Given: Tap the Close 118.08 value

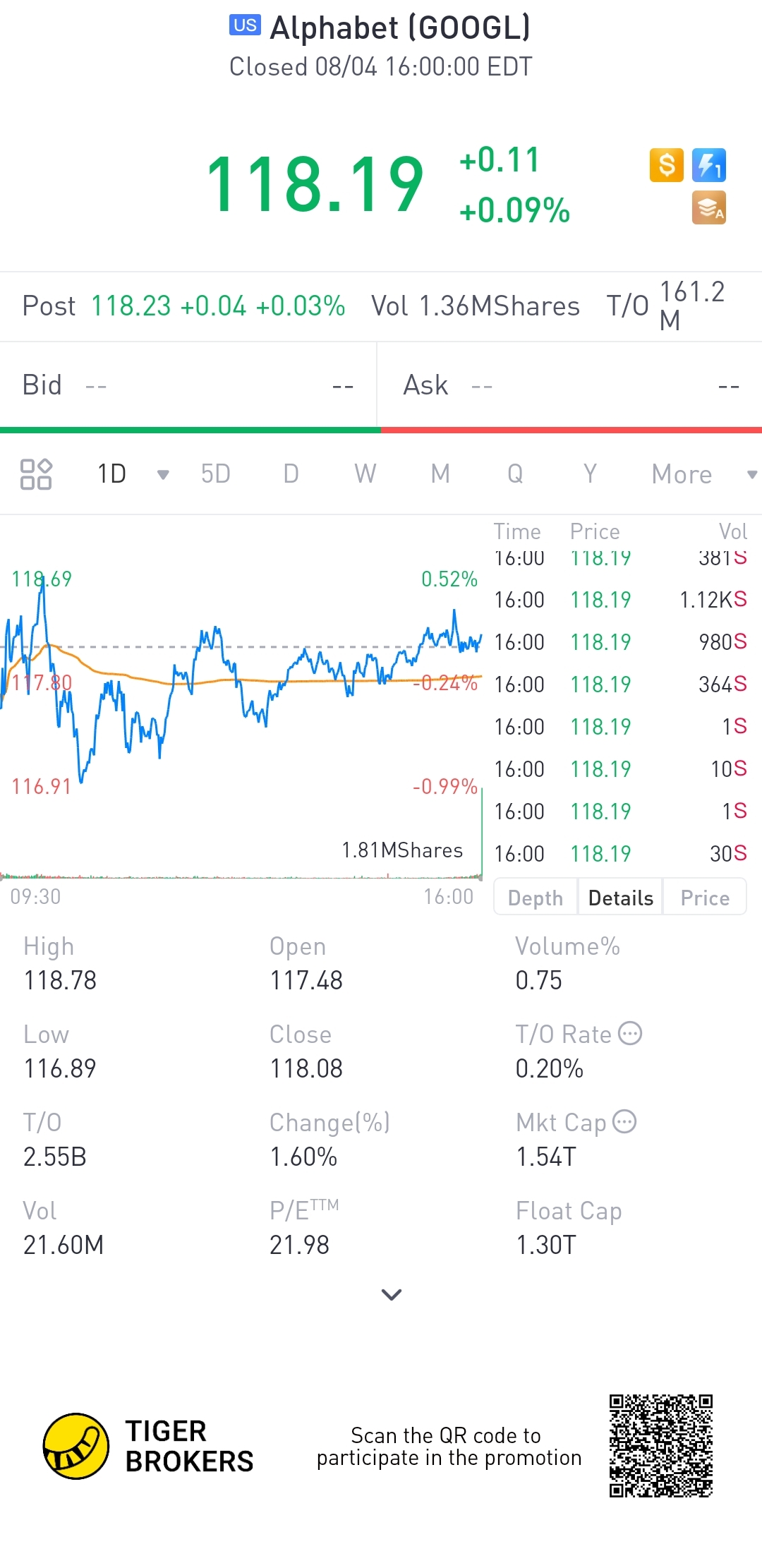Looking at the screenshot, I should pos(306,1068).
